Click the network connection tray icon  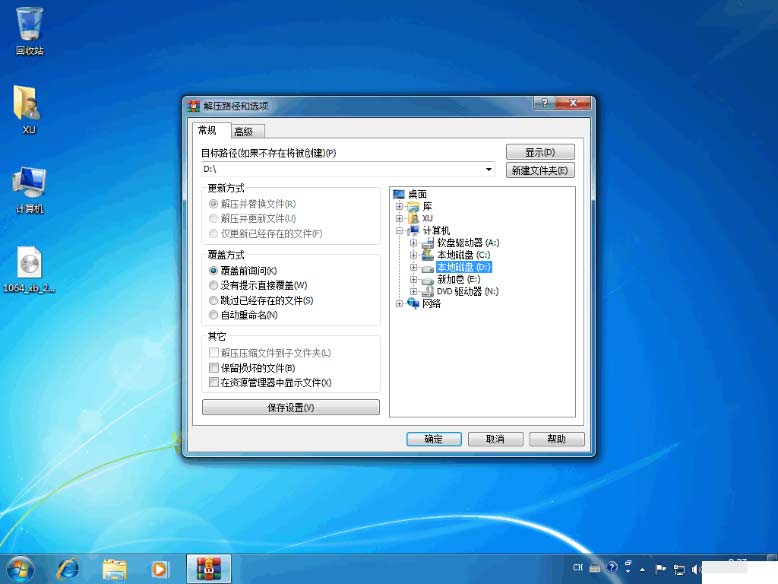click(x=679, y=569)
